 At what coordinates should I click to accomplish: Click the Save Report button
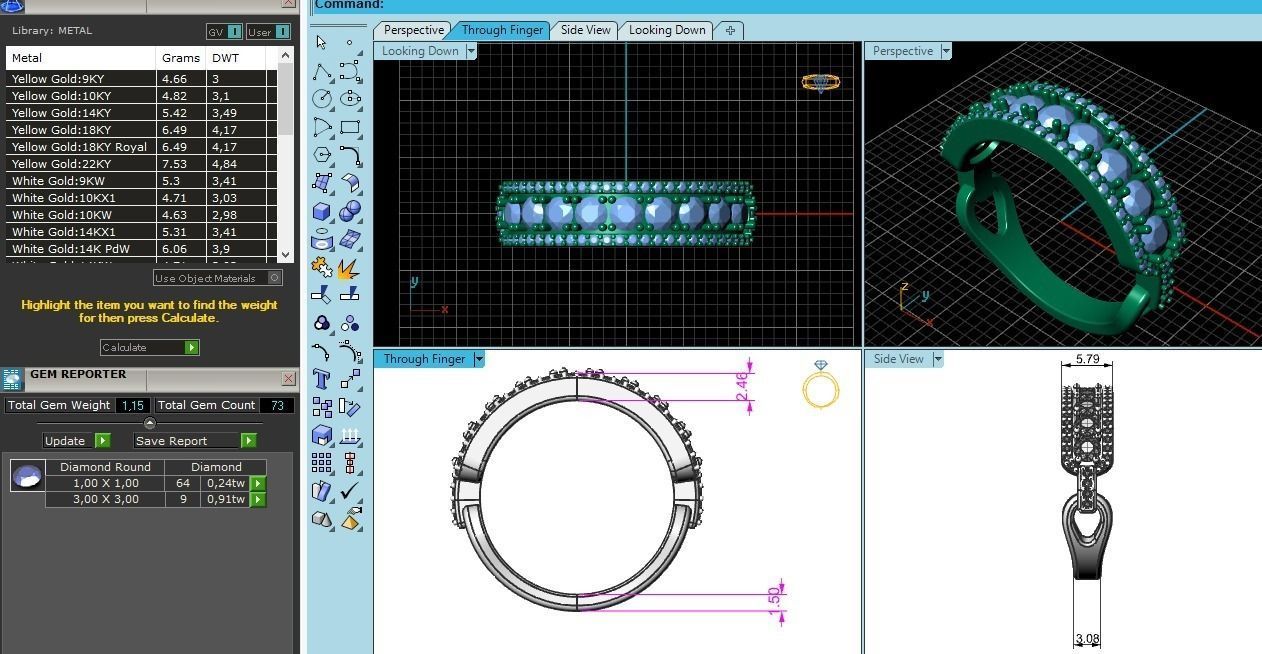coord(195,440)
